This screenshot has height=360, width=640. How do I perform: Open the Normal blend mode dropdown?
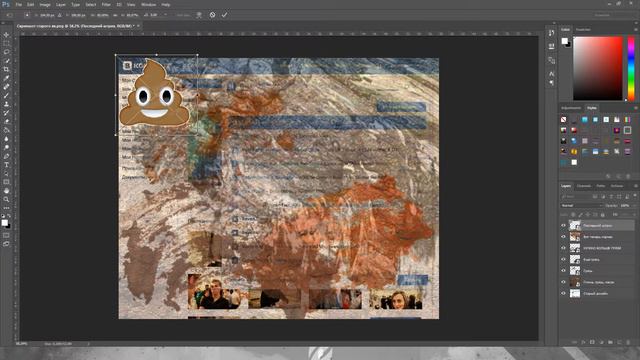[581, 206]
